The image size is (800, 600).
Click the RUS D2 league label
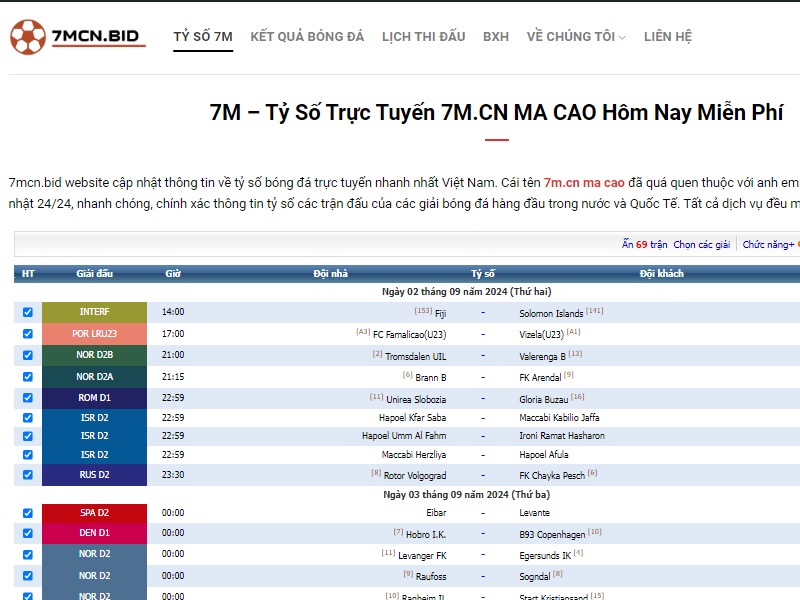(x=94, y=474)
